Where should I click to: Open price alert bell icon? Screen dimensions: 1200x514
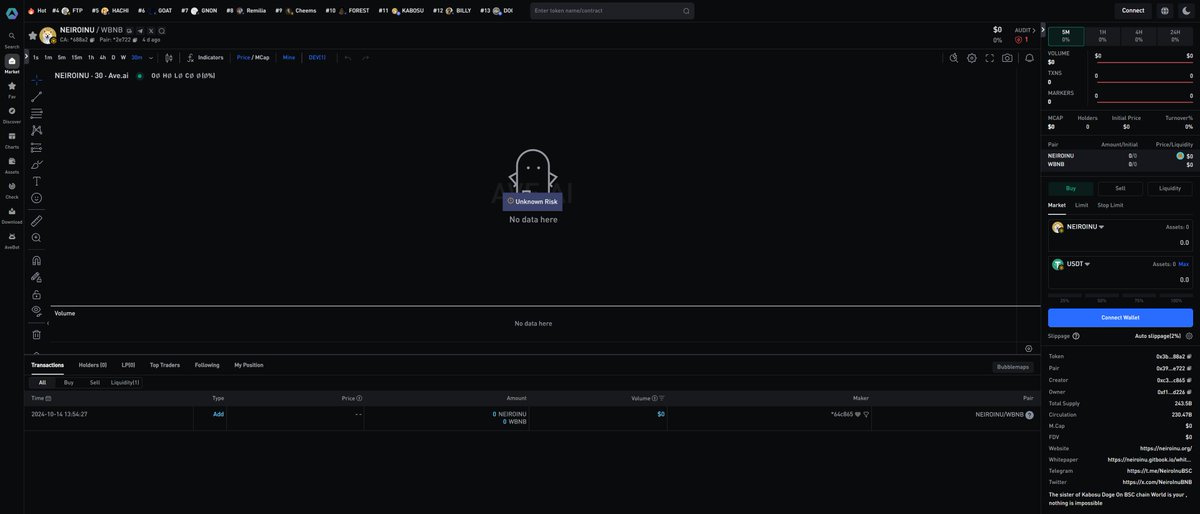point(1029,58)
